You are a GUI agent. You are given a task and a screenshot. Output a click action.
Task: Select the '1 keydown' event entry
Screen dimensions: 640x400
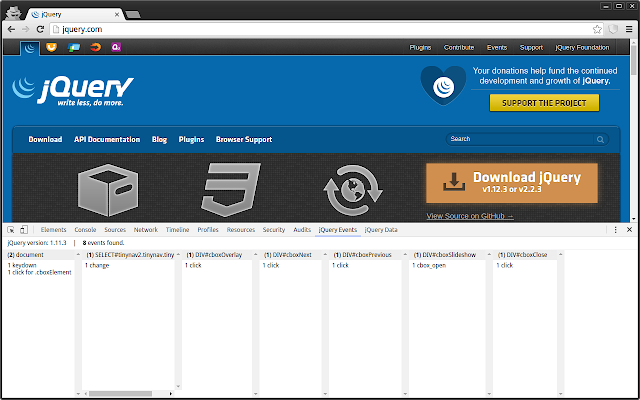click(22, 265)
